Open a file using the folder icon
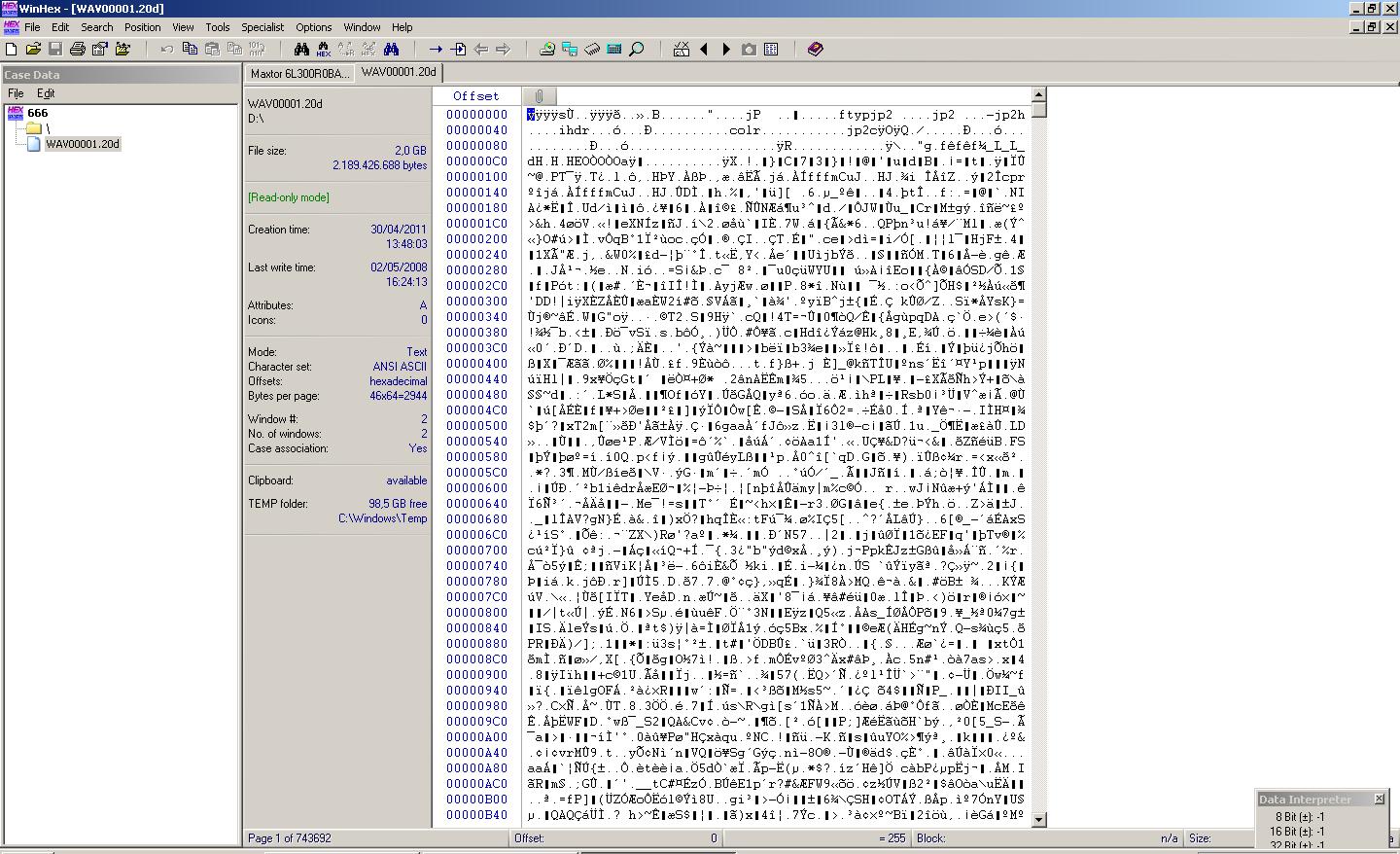Viewport: 1400px width, 854px height. click(33, 49)
